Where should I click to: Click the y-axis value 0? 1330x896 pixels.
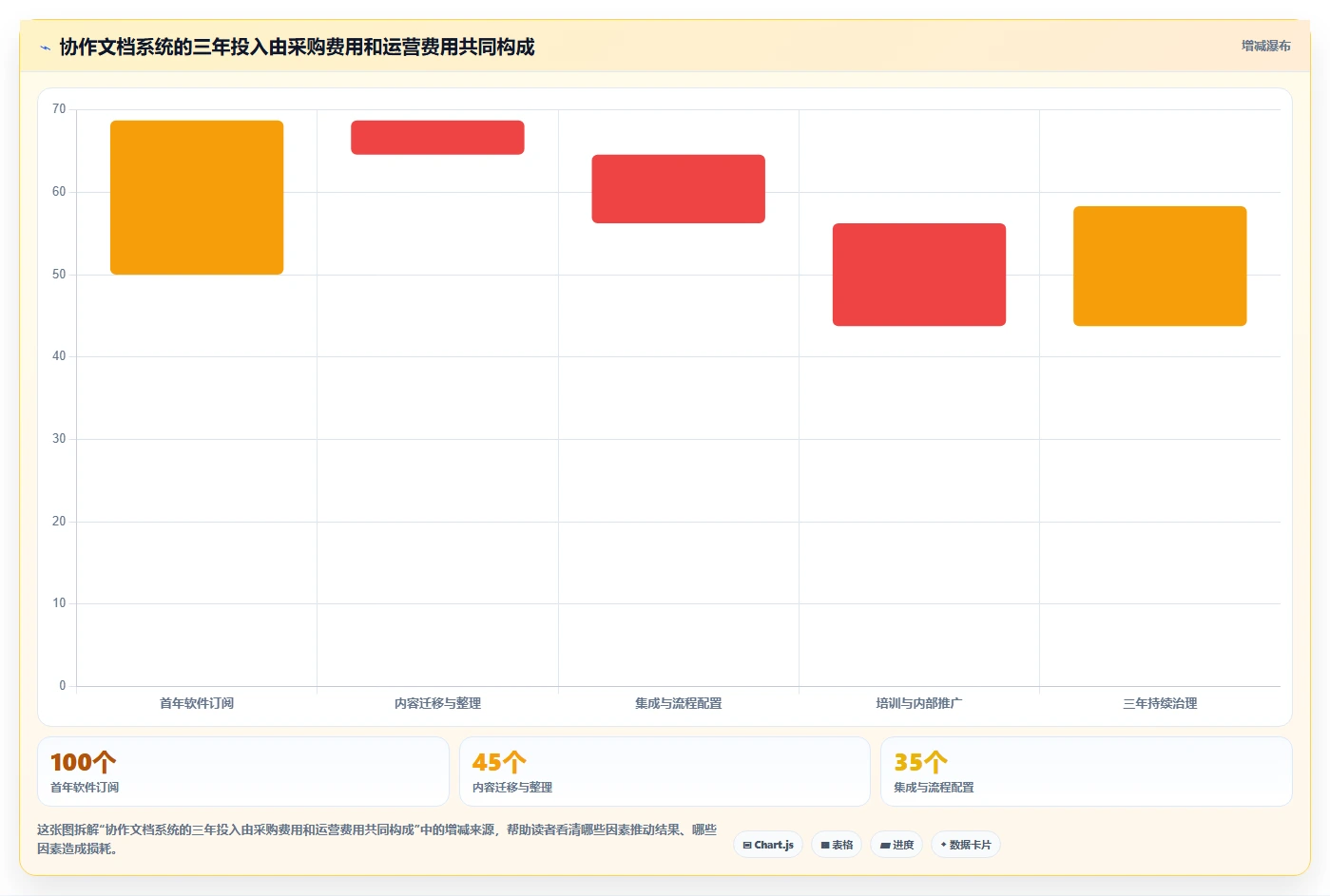click(63, 686)
